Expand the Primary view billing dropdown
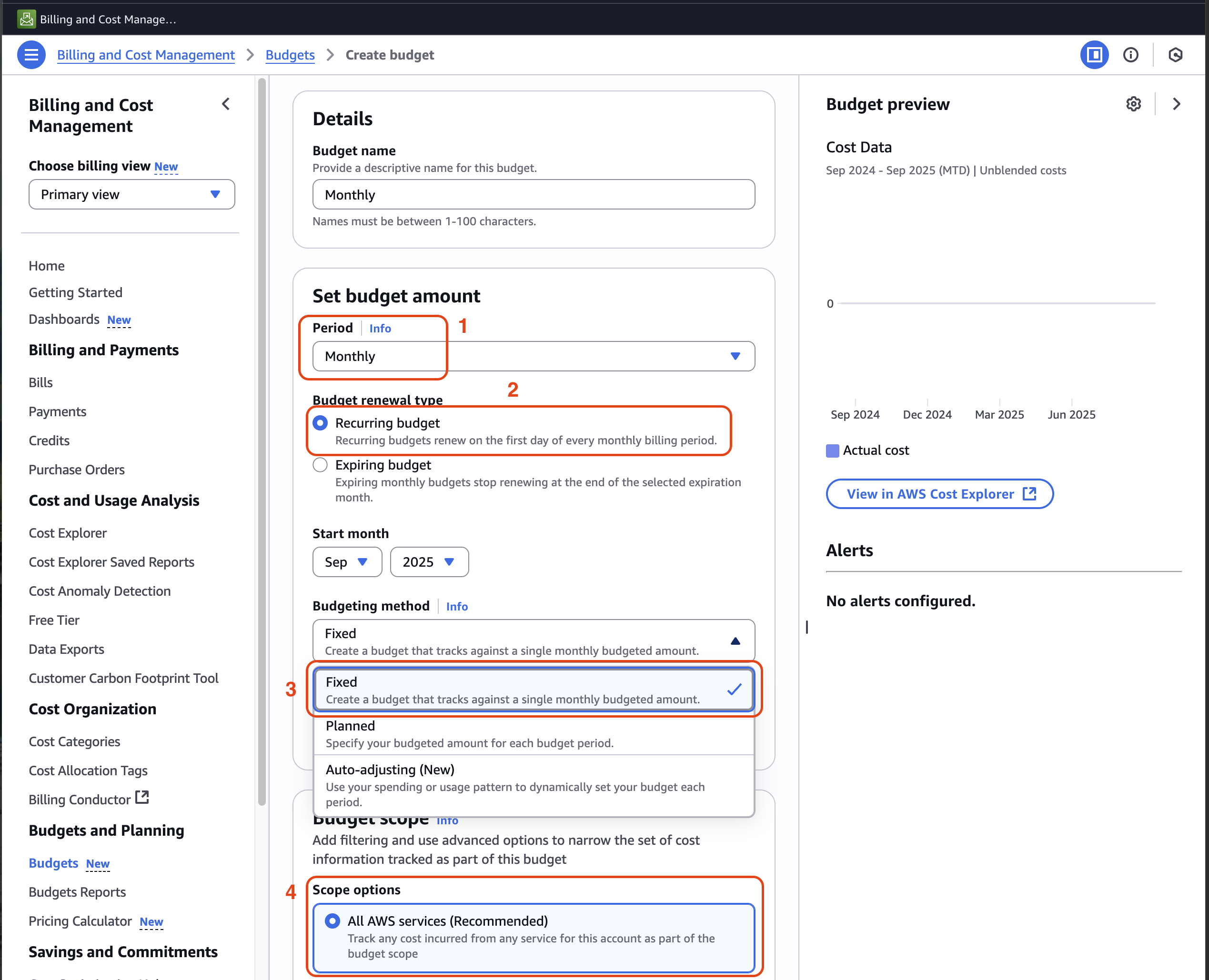1209x980 pixels. click(x=131, y=194)
